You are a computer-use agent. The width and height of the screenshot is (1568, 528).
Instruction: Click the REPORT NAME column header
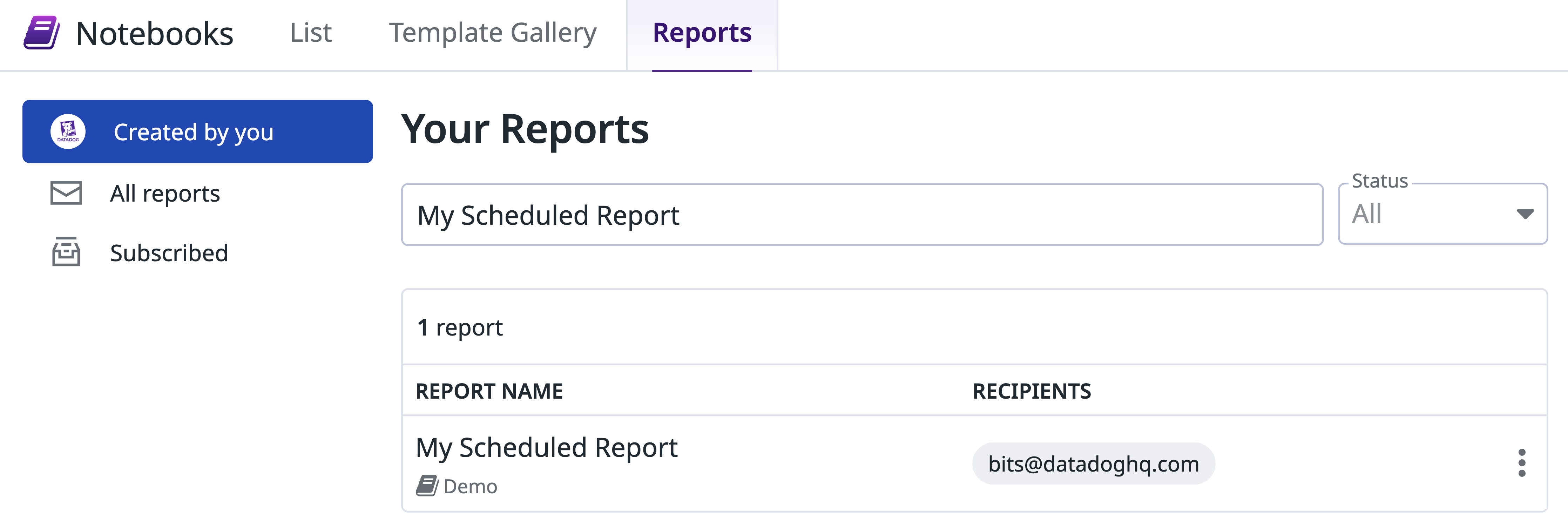[489, 391]
